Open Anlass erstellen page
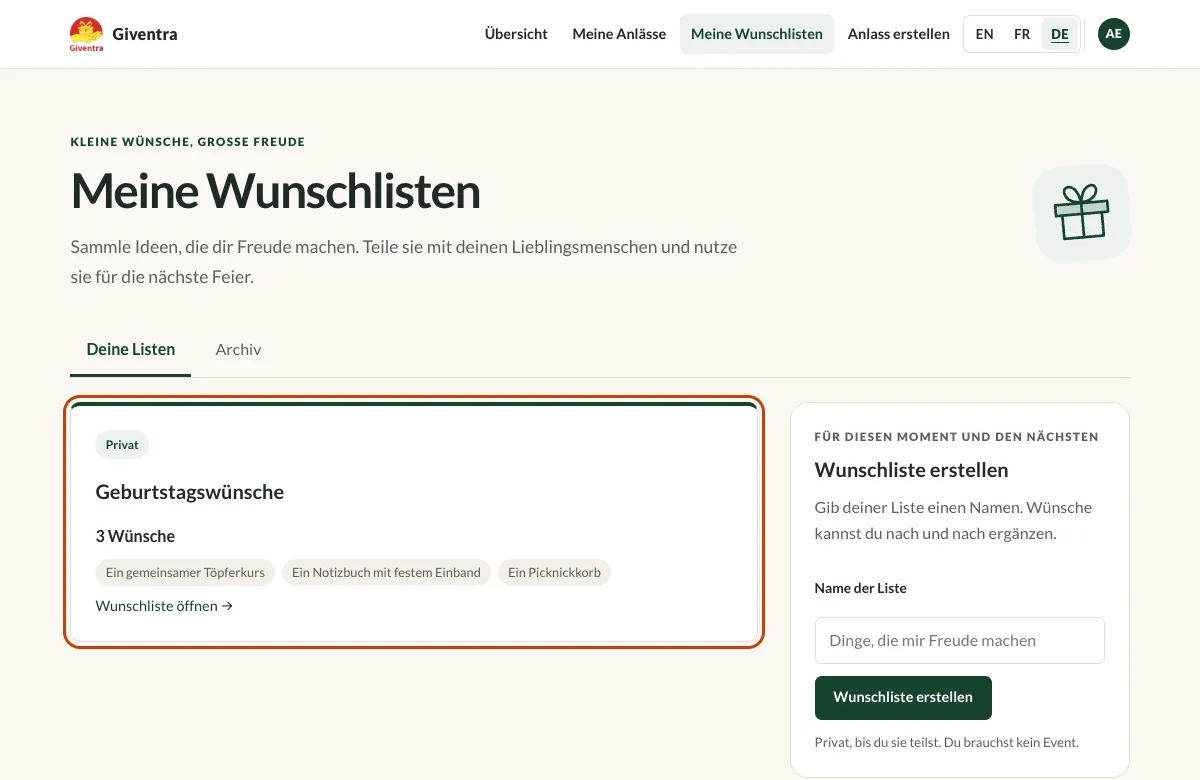 tap(899, 34)
